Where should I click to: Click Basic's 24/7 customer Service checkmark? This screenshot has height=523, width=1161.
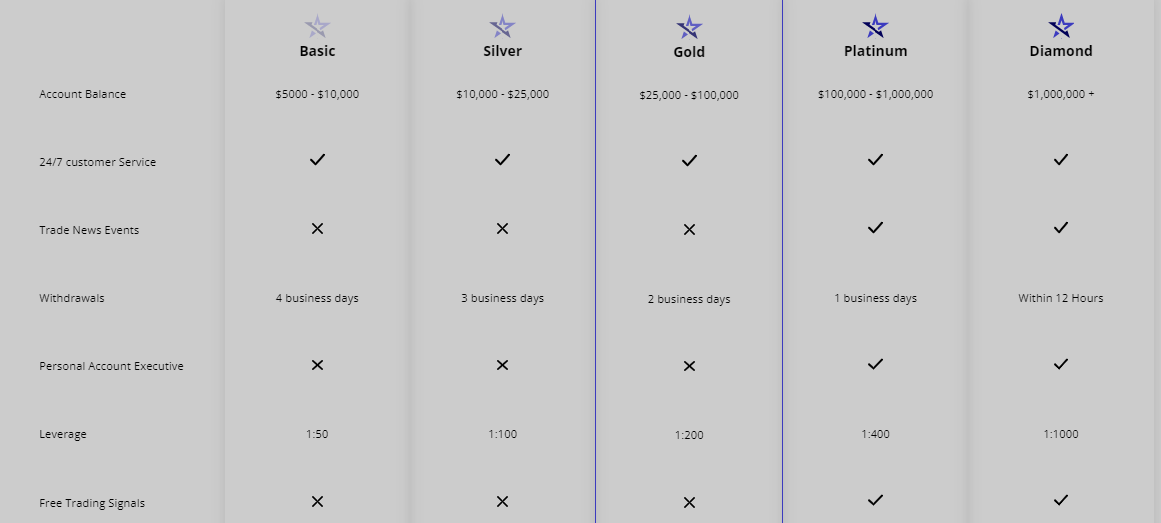click(x=317, y=159)
